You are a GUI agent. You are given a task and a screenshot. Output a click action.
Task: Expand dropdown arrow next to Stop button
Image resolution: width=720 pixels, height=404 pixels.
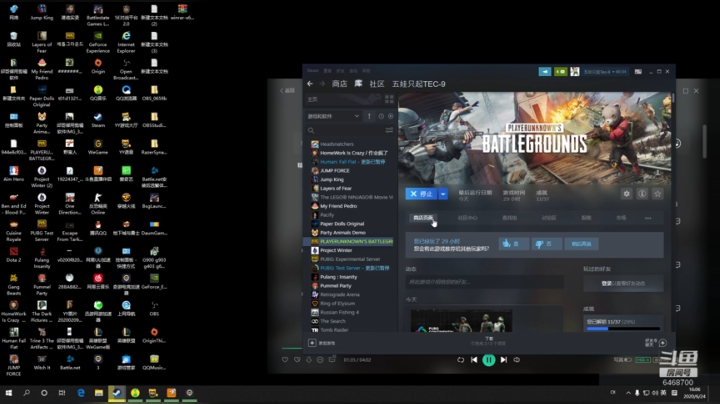tap(443, 194)
